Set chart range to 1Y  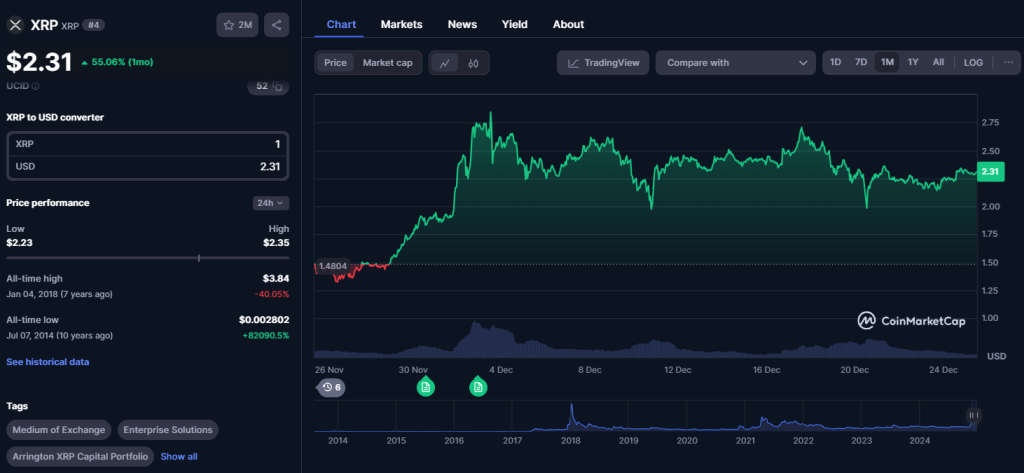[x=913, y=62]
